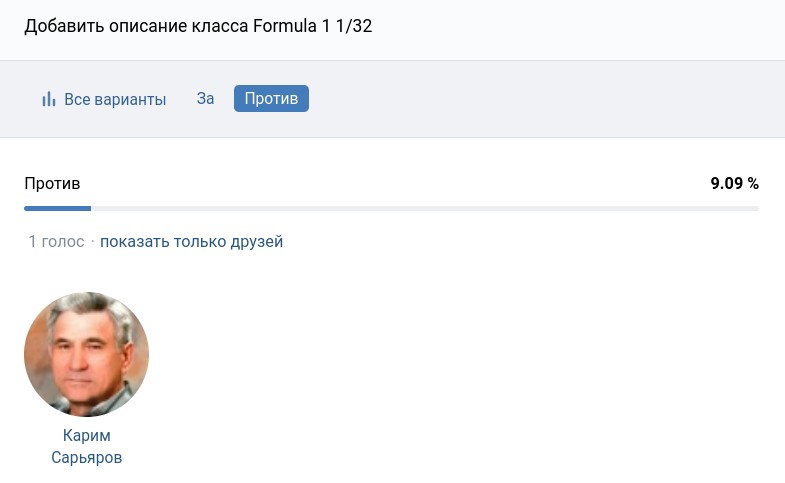785x483 pixels.
Task: Open the voter's round profile photo
Action: pyautogui.click(x=86, y=354)
